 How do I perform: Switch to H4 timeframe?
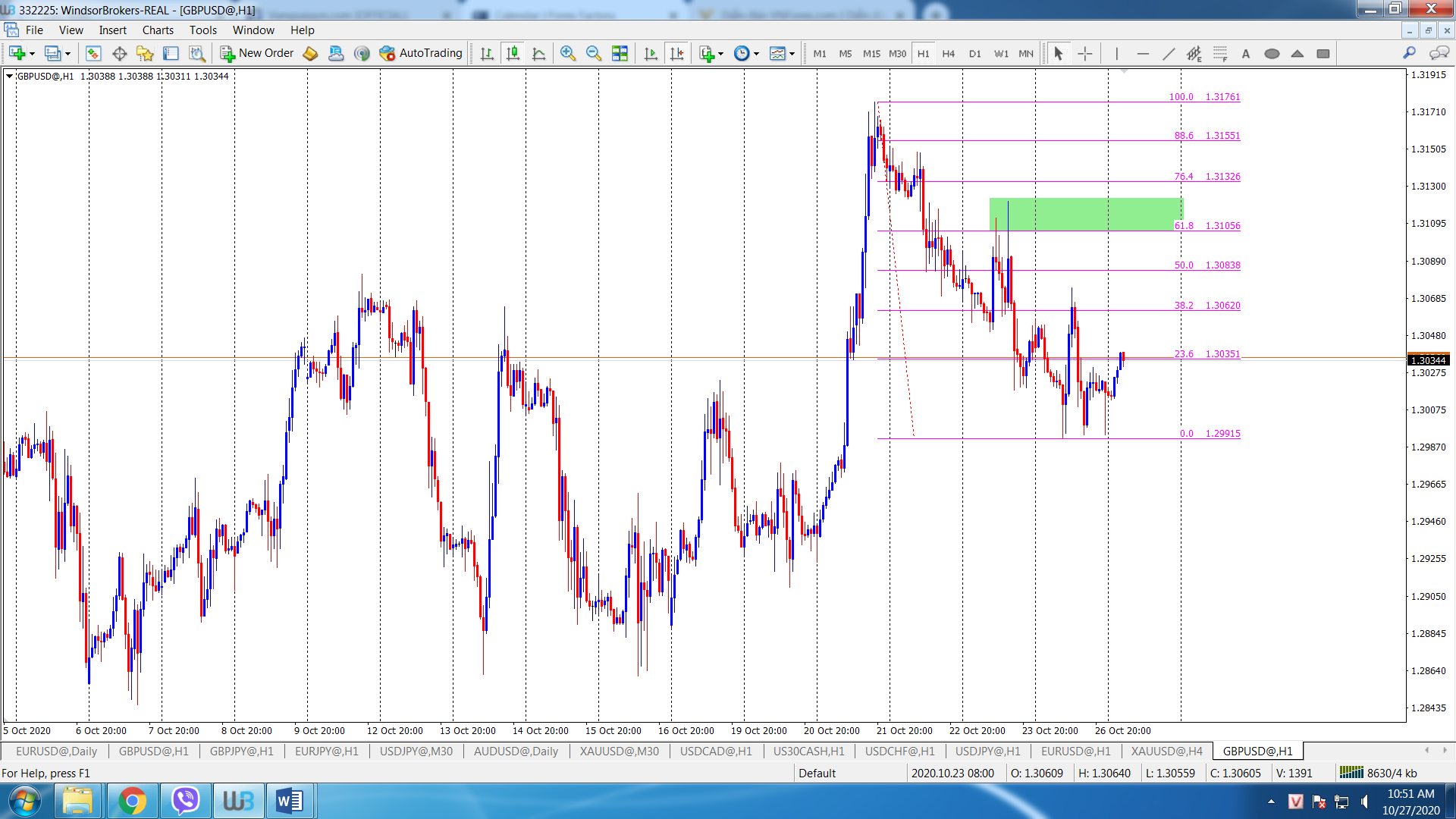pos(949,53)
